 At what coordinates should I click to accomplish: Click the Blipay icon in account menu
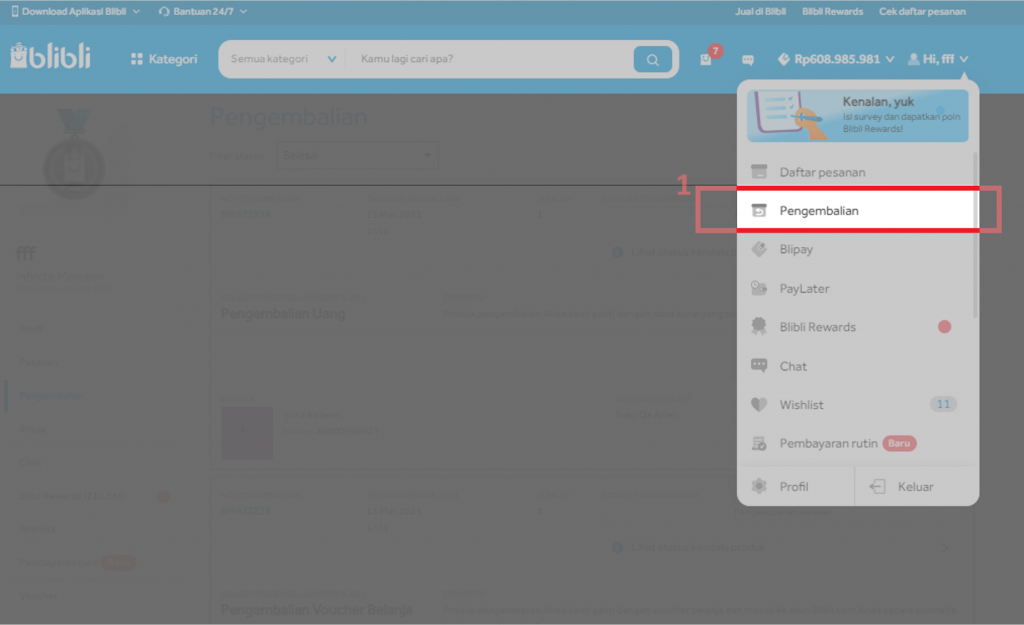click(x=759, y=249)
